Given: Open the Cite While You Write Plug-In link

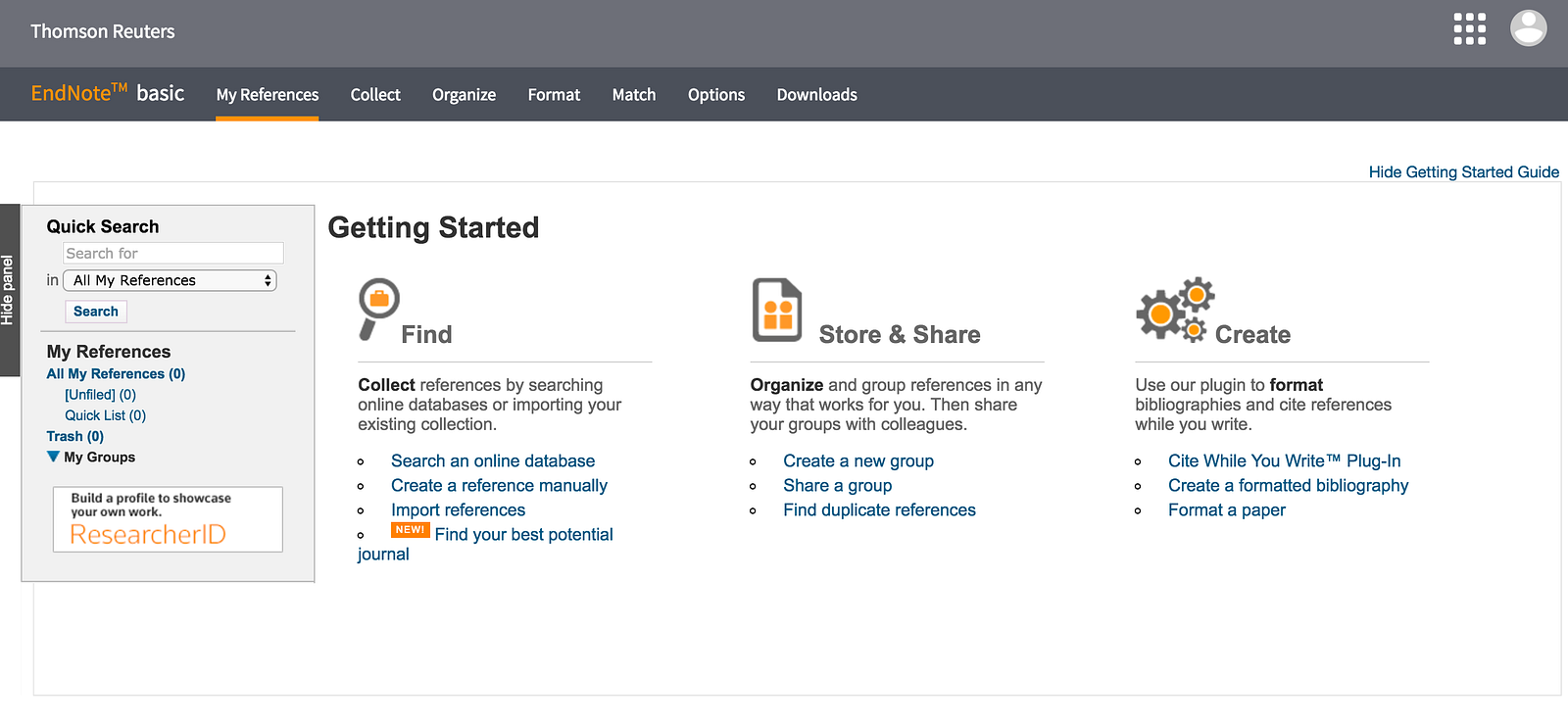Looking at the screenshot, I should coord(1284,461).
